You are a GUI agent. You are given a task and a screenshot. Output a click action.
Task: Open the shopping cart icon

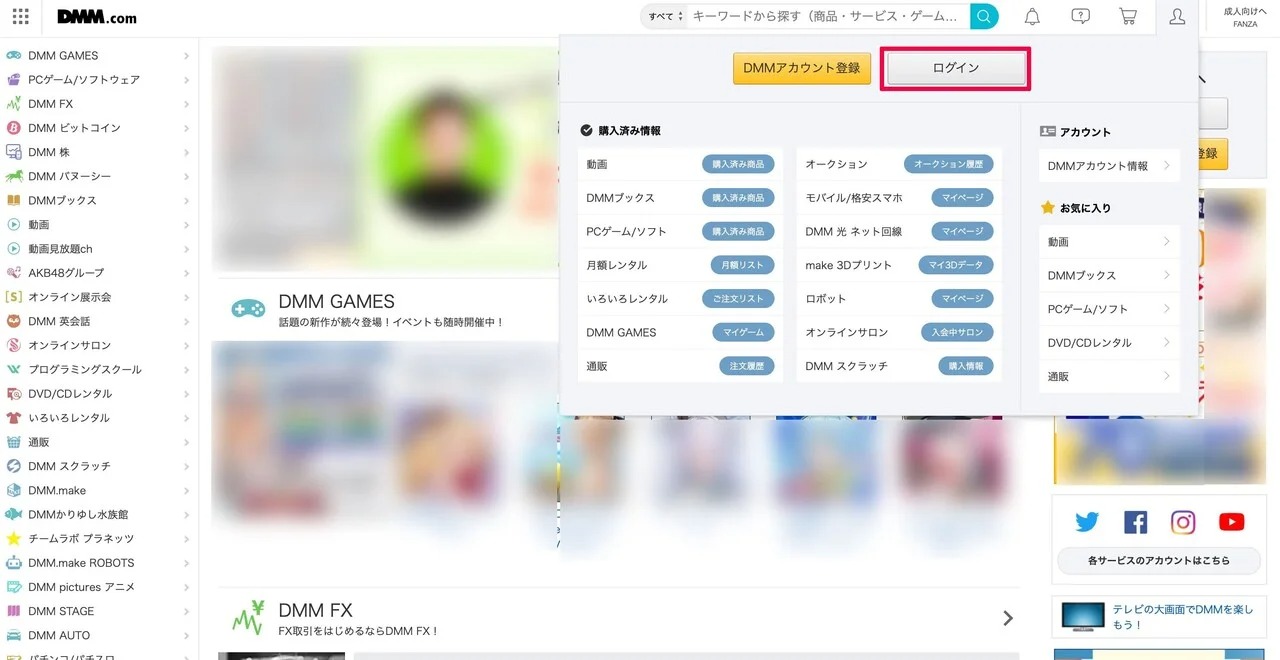pos(1128,16)
